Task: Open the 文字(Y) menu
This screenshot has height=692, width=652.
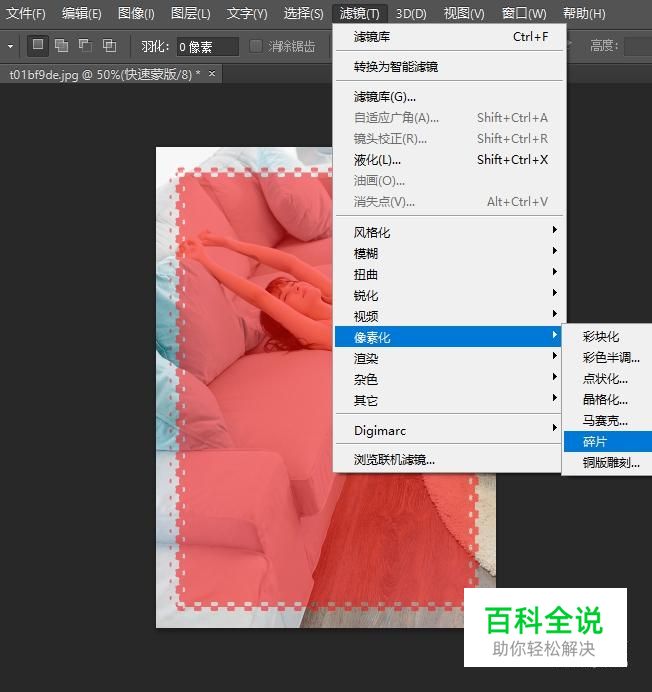Action: (247, 14)
